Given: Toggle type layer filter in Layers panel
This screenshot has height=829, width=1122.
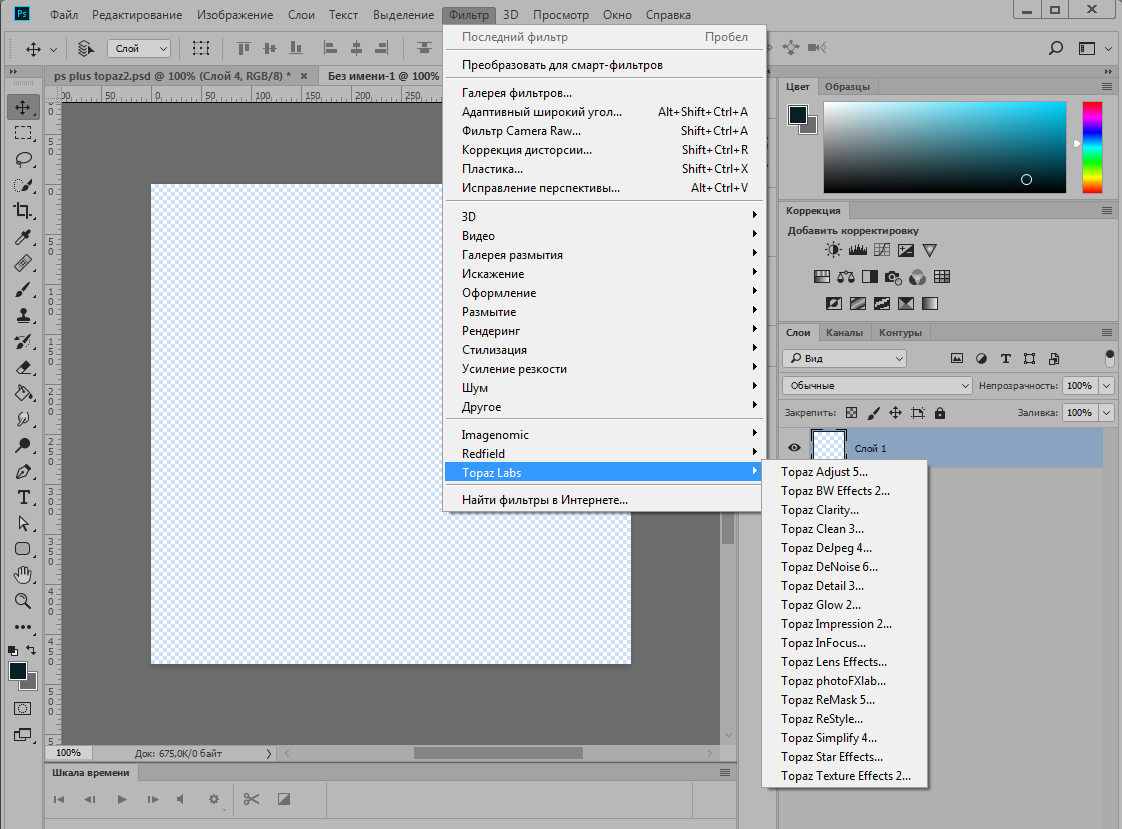Looking at the screenshot, I should (1005, 358).
